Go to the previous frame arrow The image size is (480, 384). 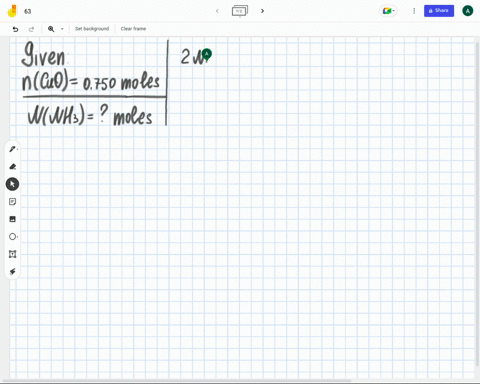217,11
